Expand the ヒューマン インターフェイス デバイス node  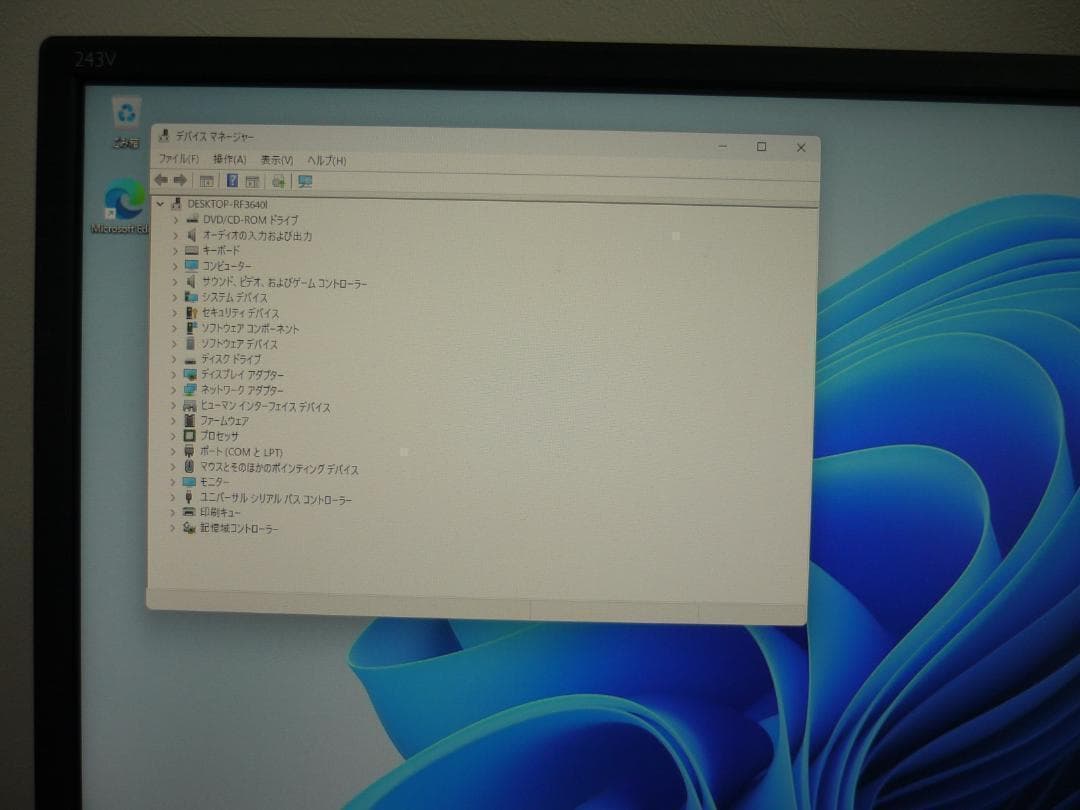[x=173, y=406]
